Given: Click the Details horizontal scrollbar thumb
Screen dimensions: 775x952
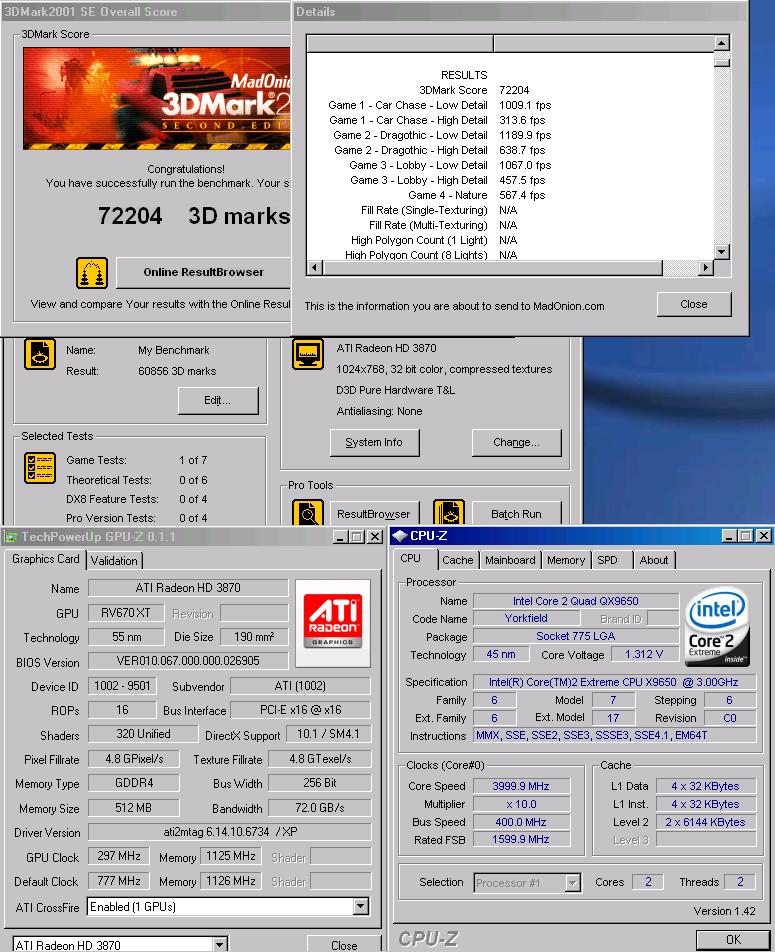Looking at the screenshot, I should coord(493,268).
